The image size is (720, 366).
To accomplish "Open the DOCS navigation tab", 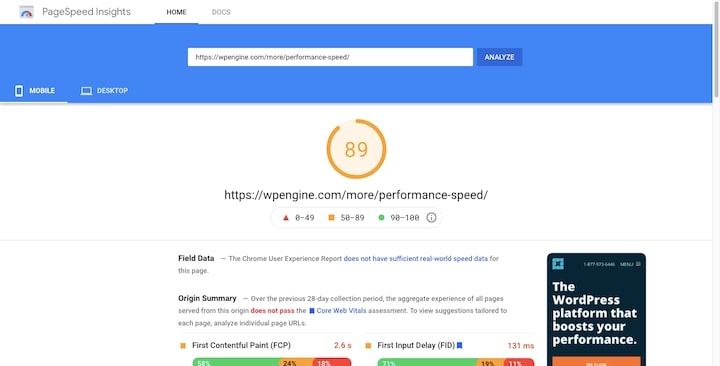I will [x=221, y=12].
